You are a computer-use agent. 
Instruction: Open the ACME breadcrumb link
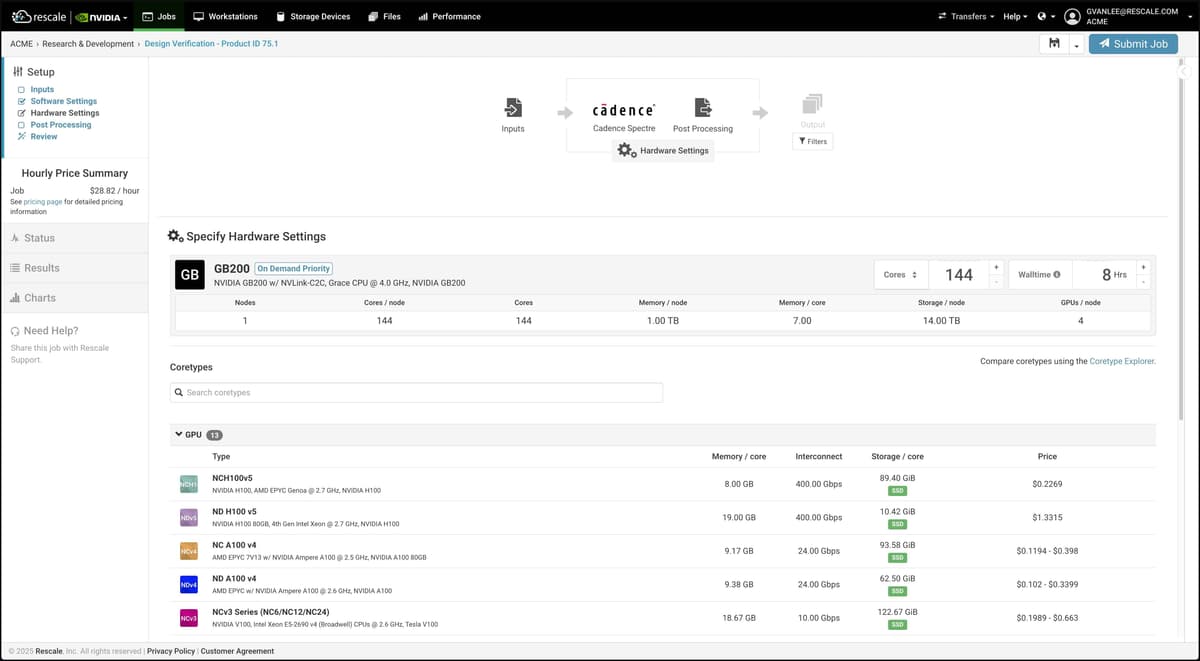click(21, 44)
